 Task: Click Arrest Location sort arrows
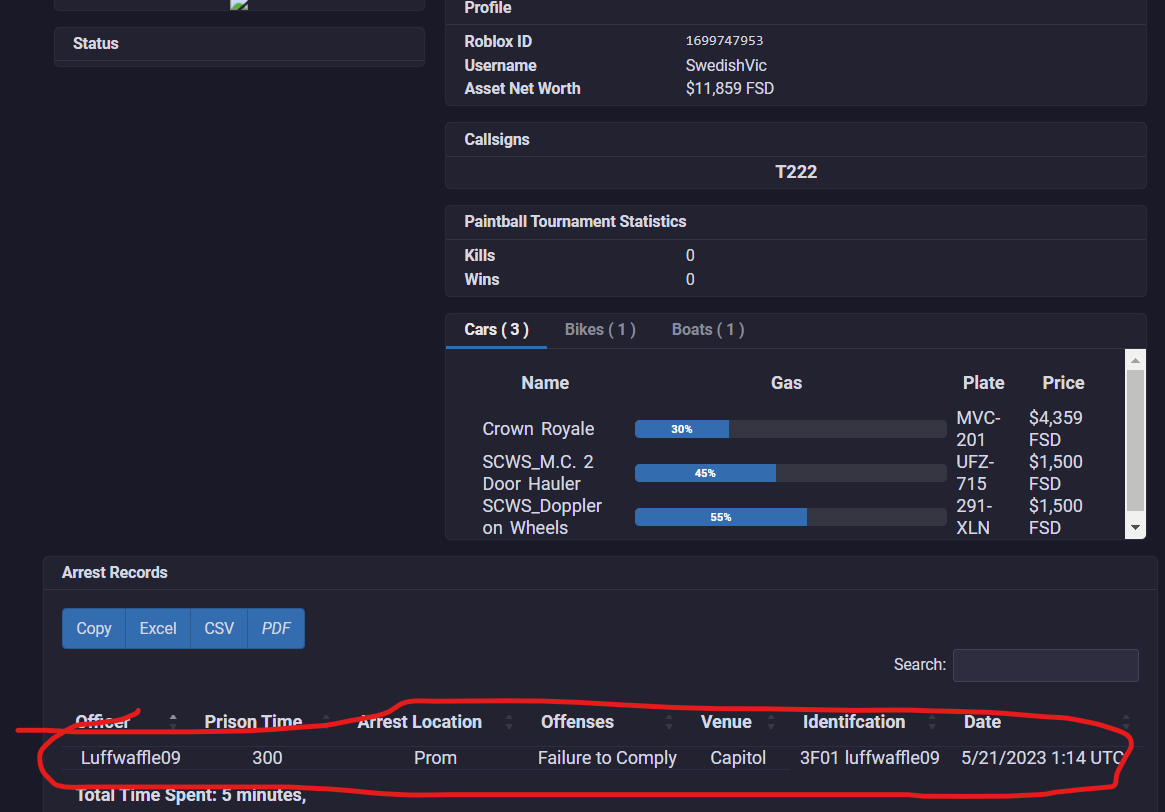(x=509, y=721)
